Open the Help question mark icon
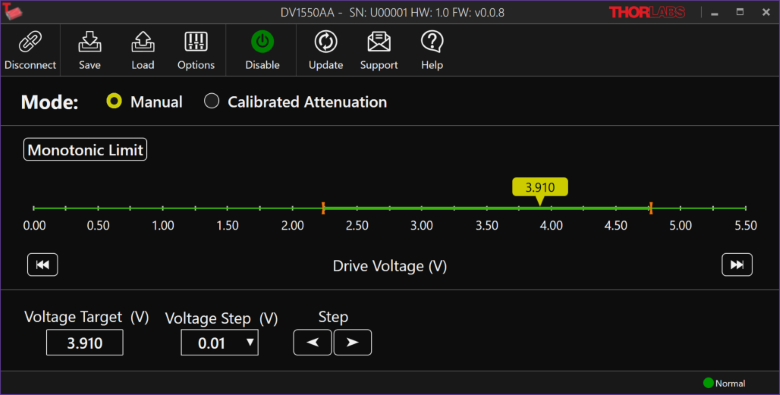The height and width of the screenshot is (395, 780). 432,42
